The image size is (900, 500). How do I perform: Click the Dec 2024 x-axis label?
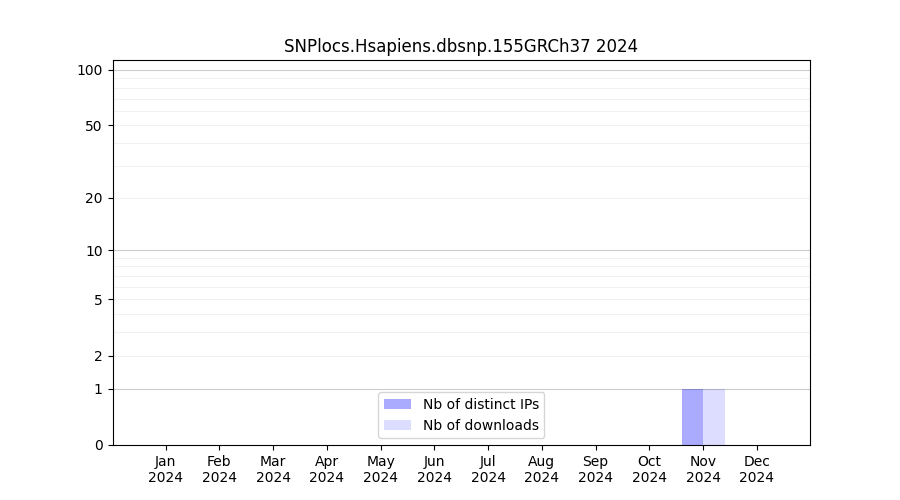[757, 469]
